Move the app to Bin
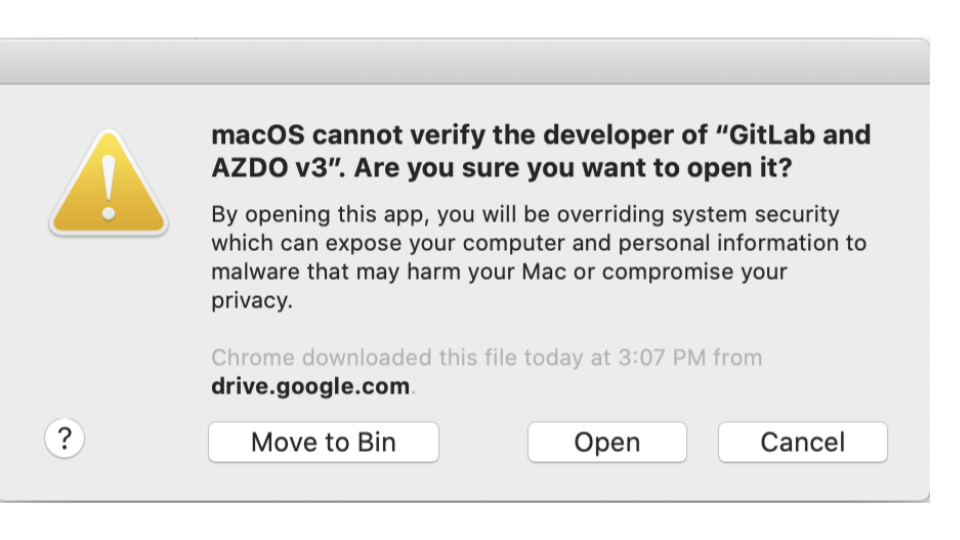 (323, 442)
